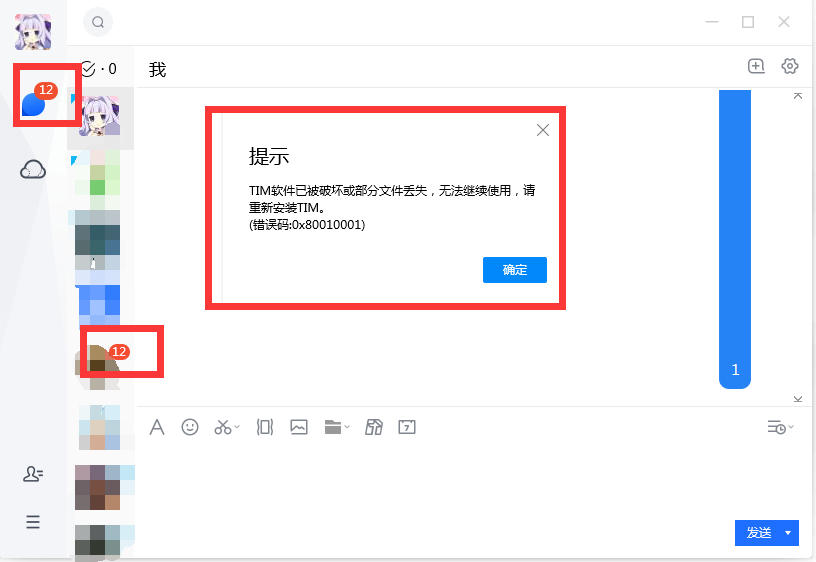Click the blue message bubble with 1
The height and width of the screenshot is (562, 816).
pos(735,239)
